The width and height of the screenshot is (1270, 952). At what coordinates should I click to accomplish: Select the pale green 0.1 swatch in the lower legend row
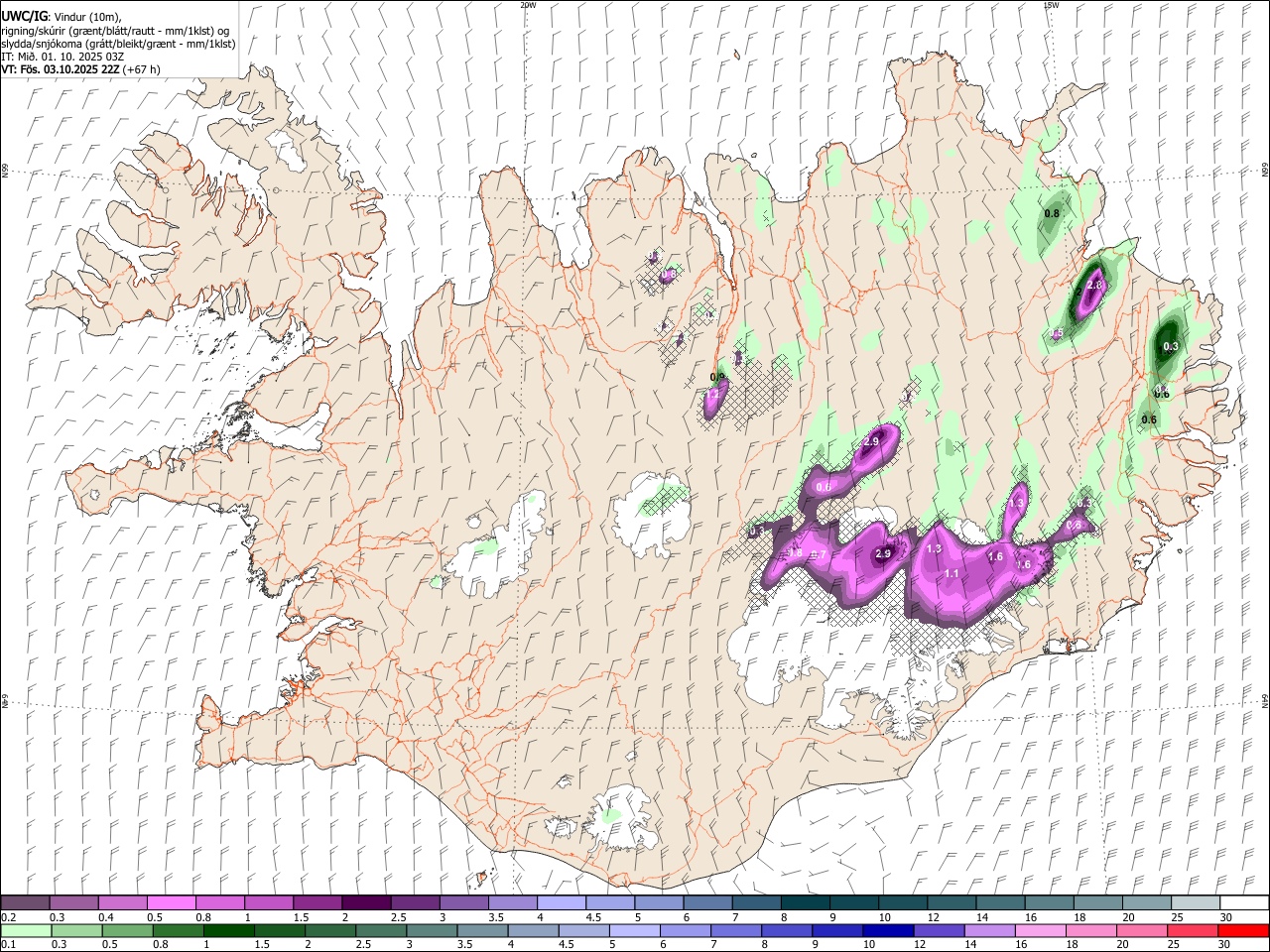[26, 930]
